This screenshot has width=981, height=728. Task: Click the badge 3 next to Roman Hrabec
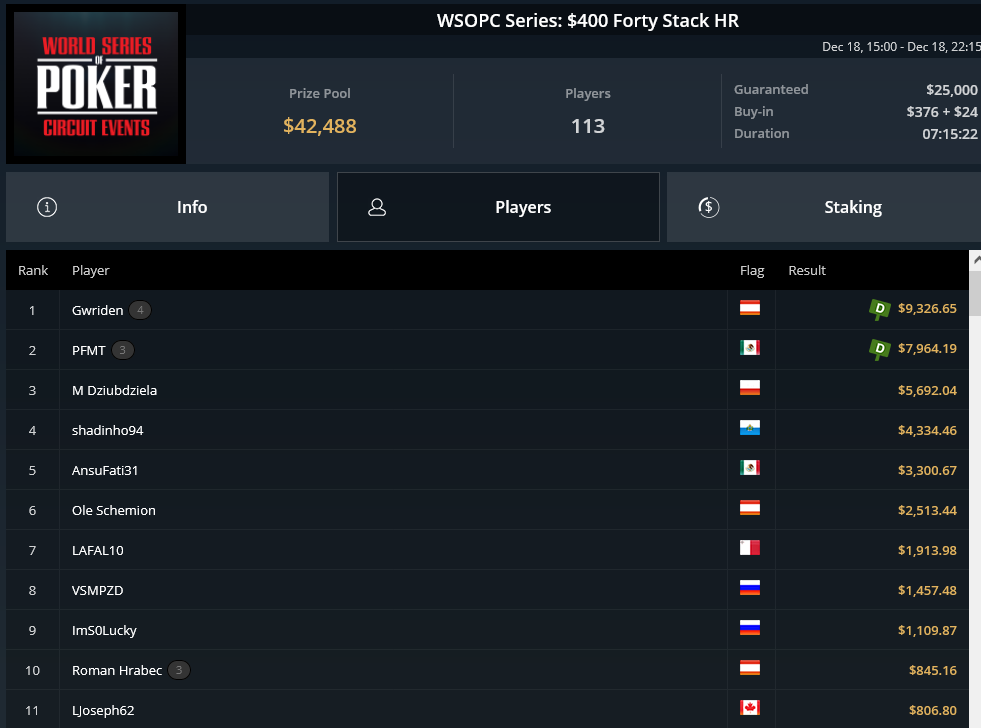(x=179, y=670)
